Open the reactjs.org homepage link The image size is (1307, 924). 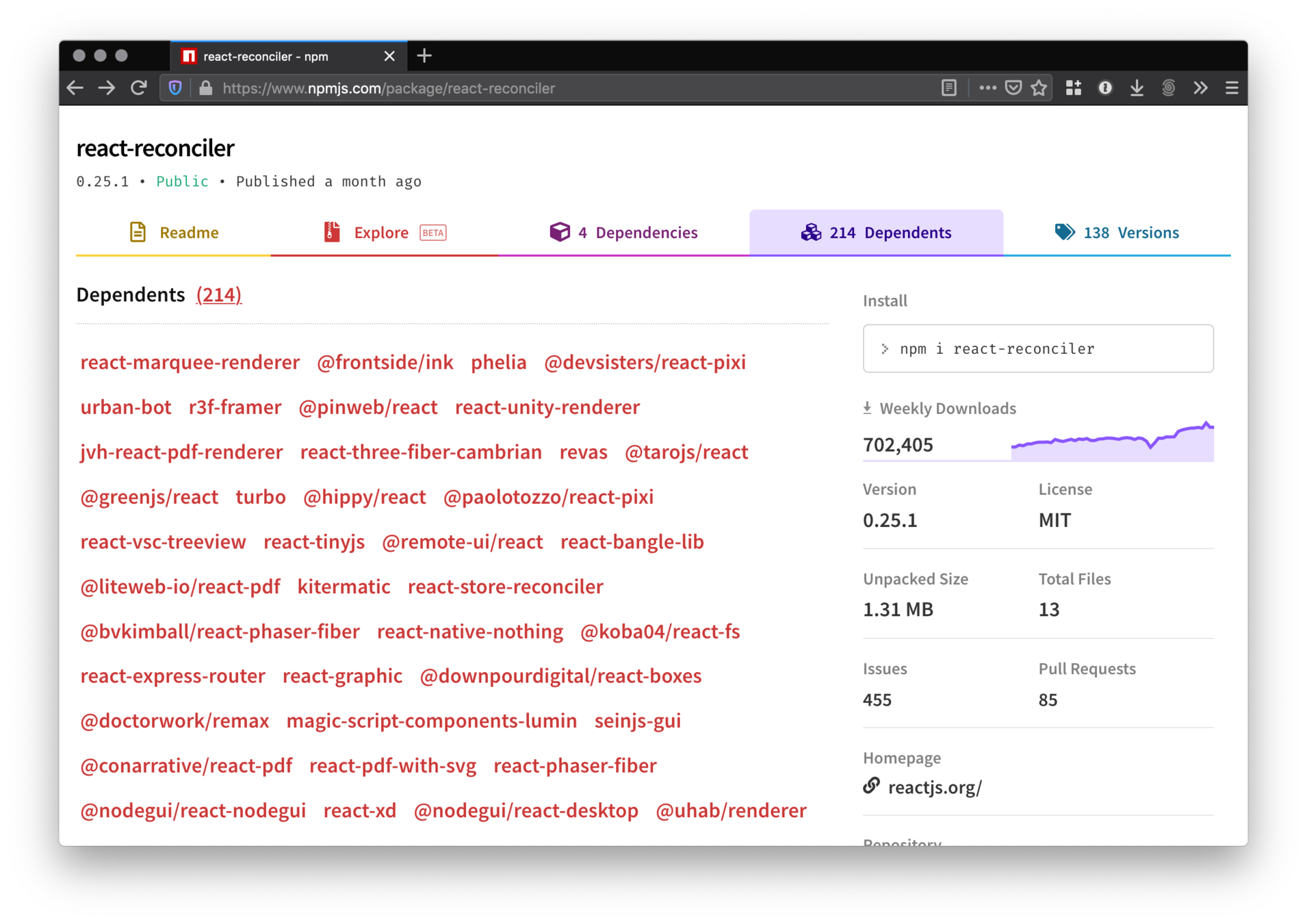934,787
